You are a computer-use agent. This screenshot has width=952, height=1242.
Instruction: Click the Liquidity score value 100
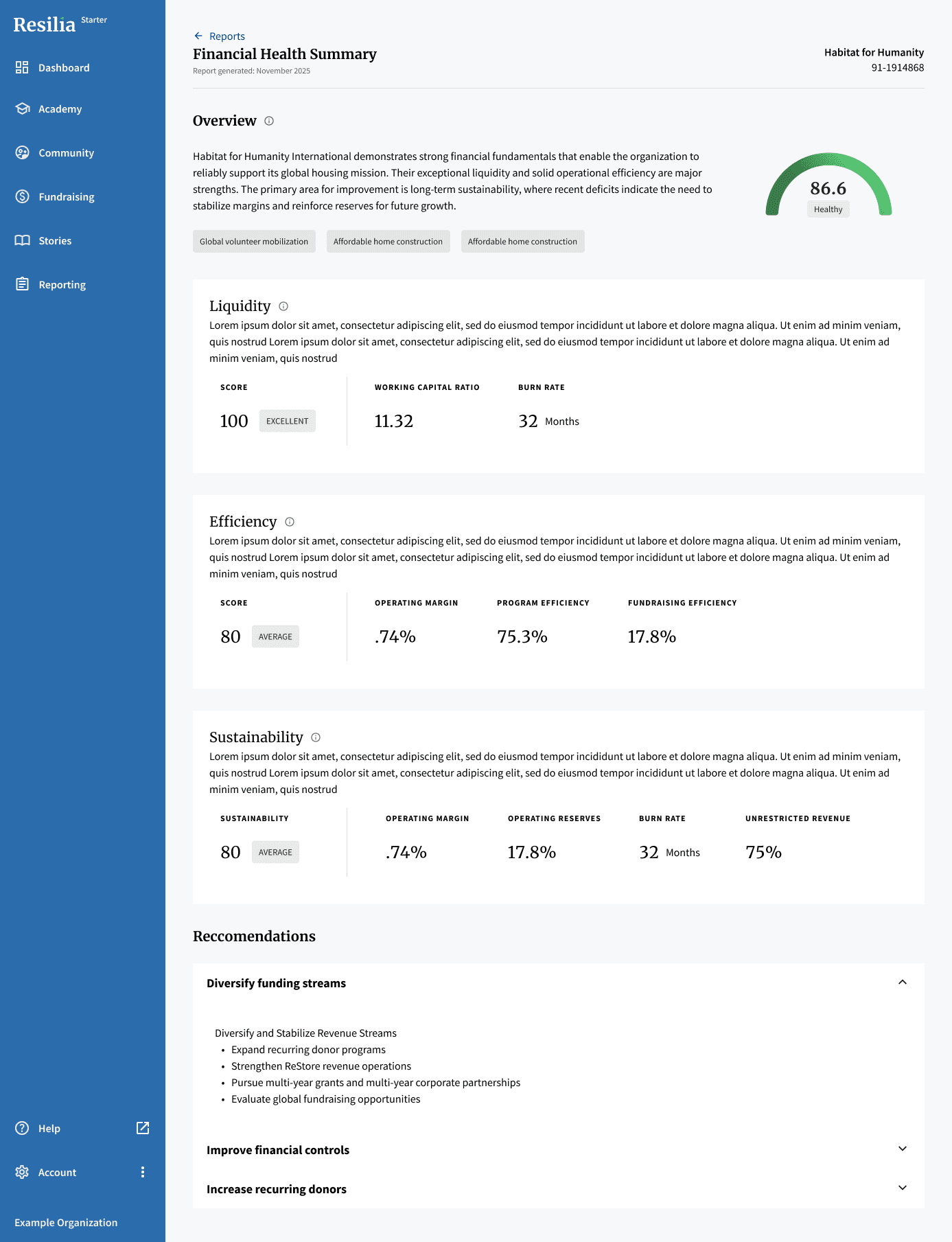[234, 421]
